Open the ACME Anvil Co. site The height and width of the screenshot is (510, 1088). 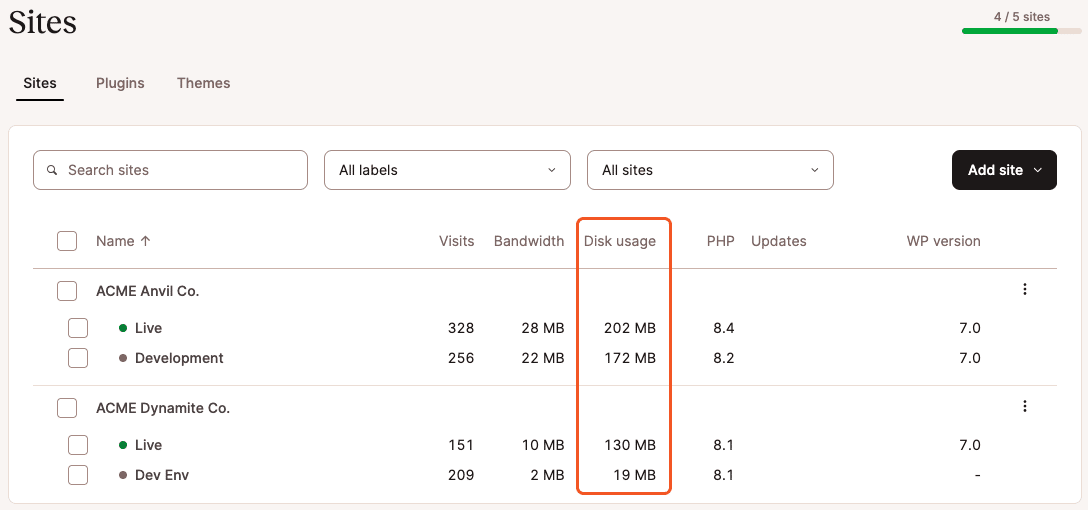148,291
